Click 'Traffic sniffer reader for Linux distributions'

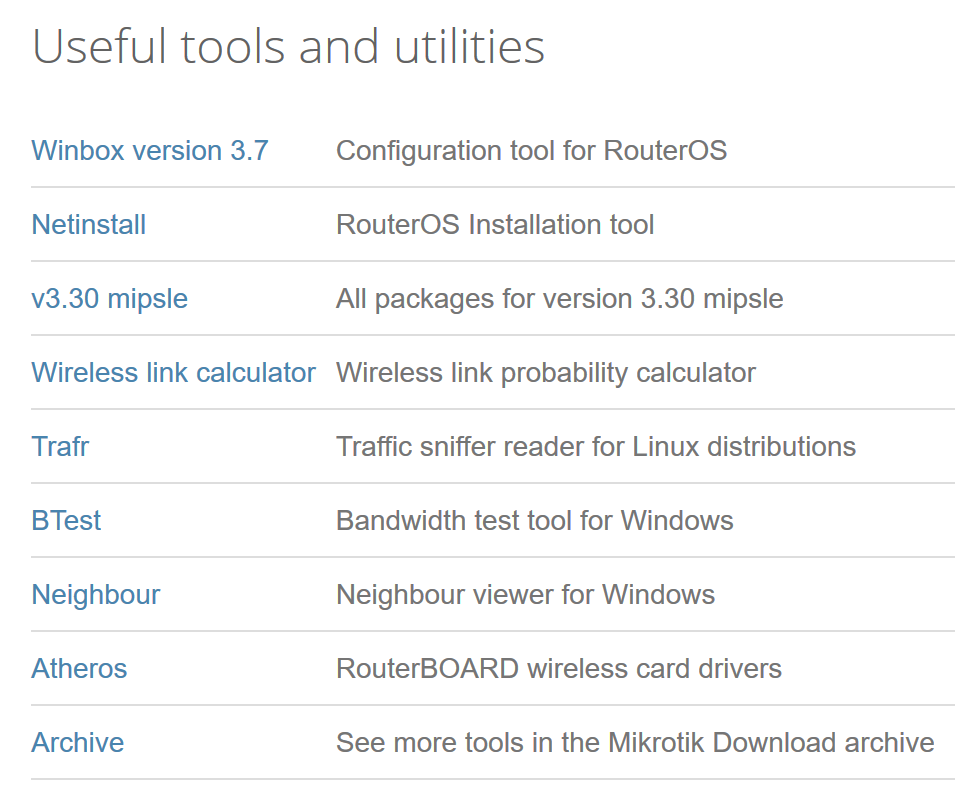[x=596, y=446]
